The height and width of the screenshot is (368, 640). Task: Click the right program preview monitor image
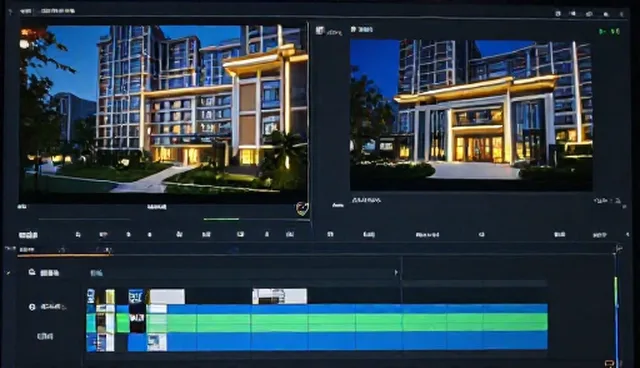(471, 115)
